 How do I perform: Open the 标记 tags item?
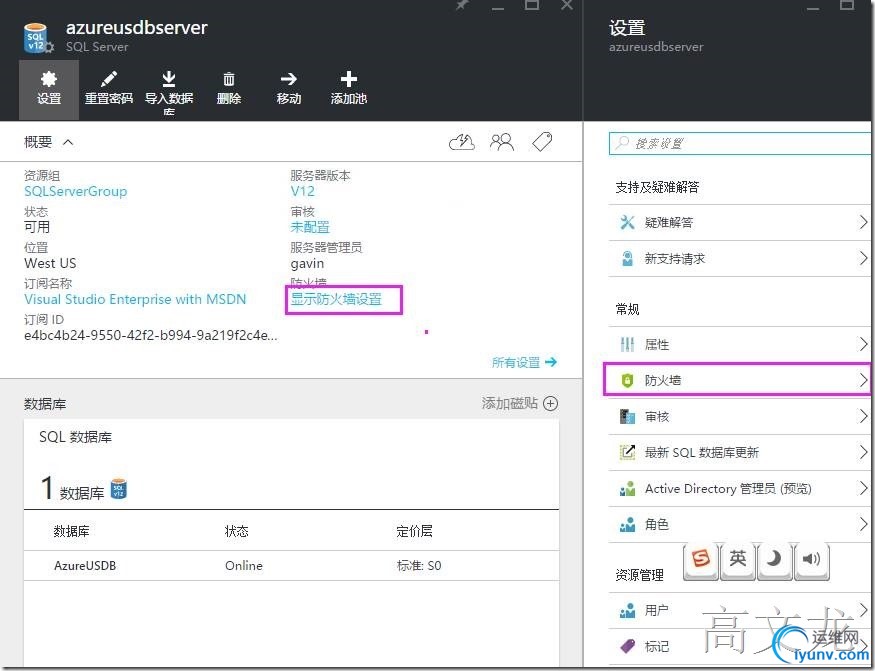[x=739, y=646]
